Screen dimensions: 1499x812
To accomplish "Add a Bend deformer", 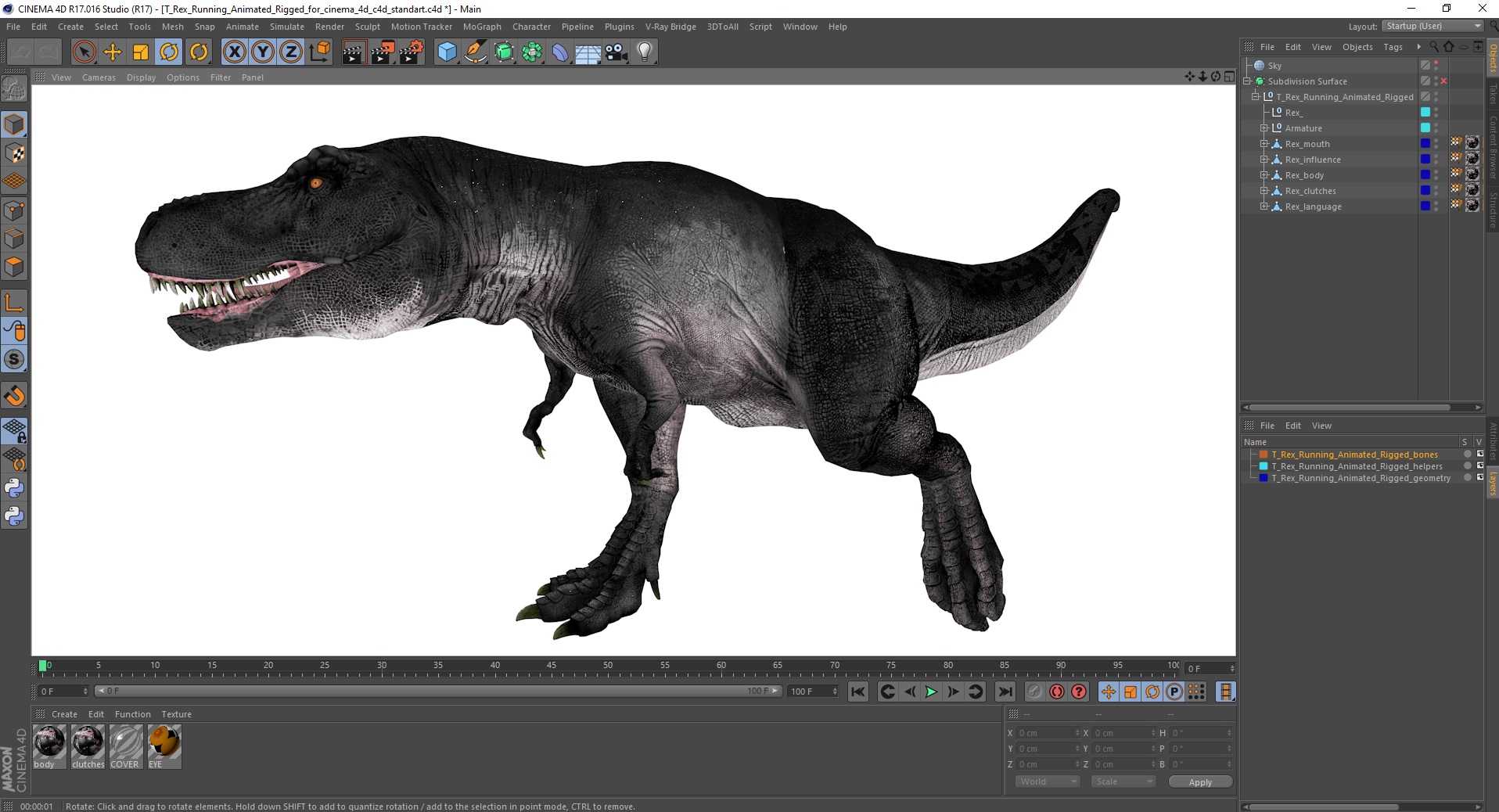I will tap(560, 52).
